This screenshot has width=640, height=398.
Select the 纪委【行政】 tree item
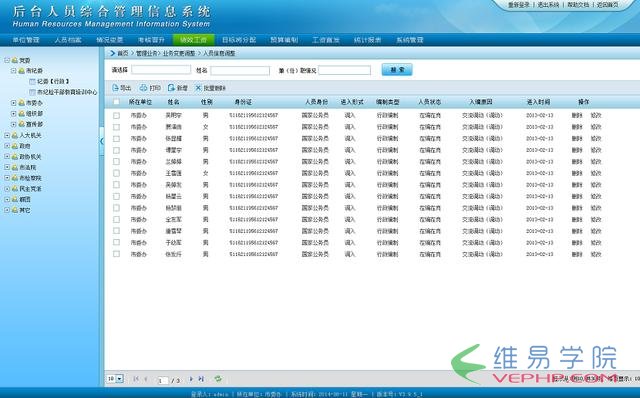pos(52,81)
